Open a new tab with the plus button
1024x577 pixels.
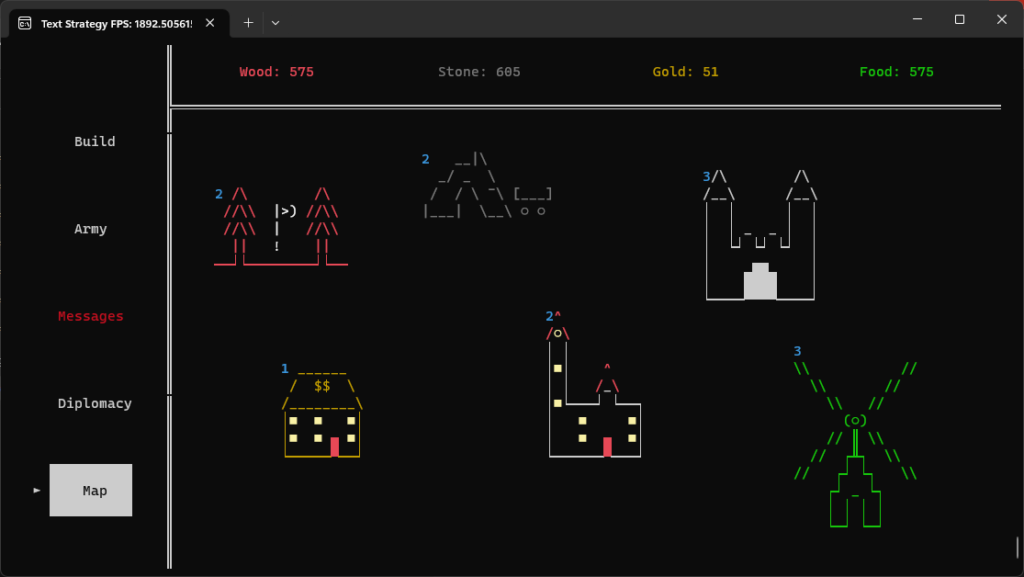point(248,22)
